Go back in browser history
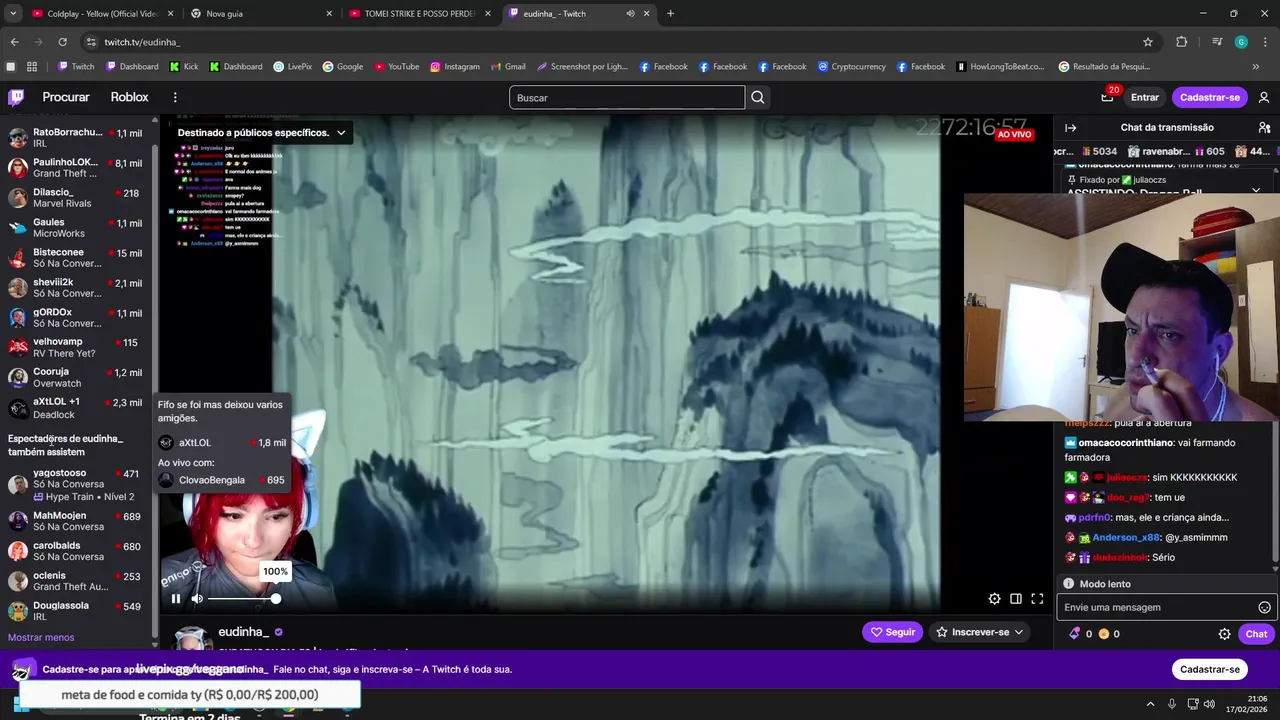The height and width of the screenshot is (720, 1280). pyautogui.click(x=14, y=42)
